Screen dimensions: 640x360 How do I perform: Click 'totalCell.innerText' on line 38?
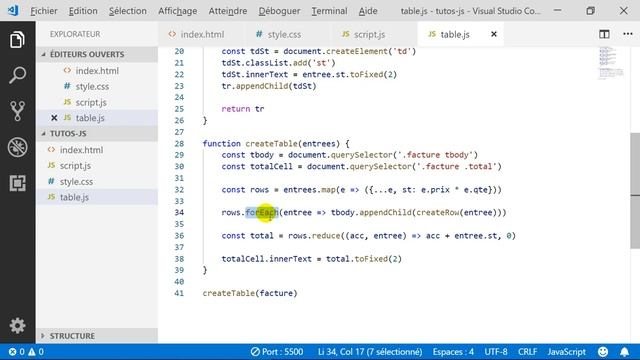tap(267, 259)
